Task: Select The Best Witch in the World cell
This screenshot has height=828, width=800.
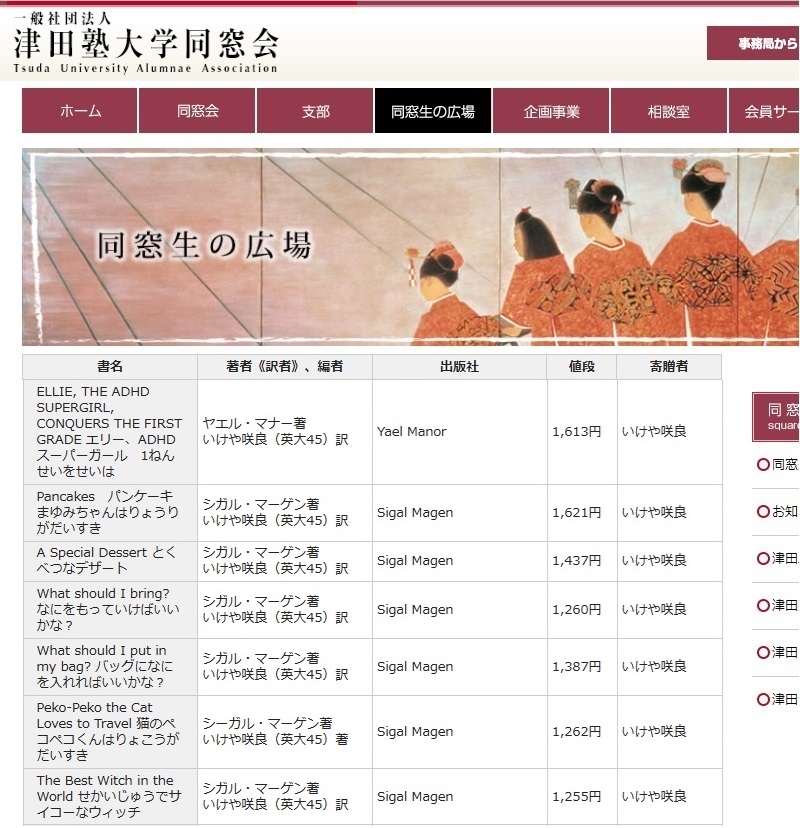Action: click(110, 797)
